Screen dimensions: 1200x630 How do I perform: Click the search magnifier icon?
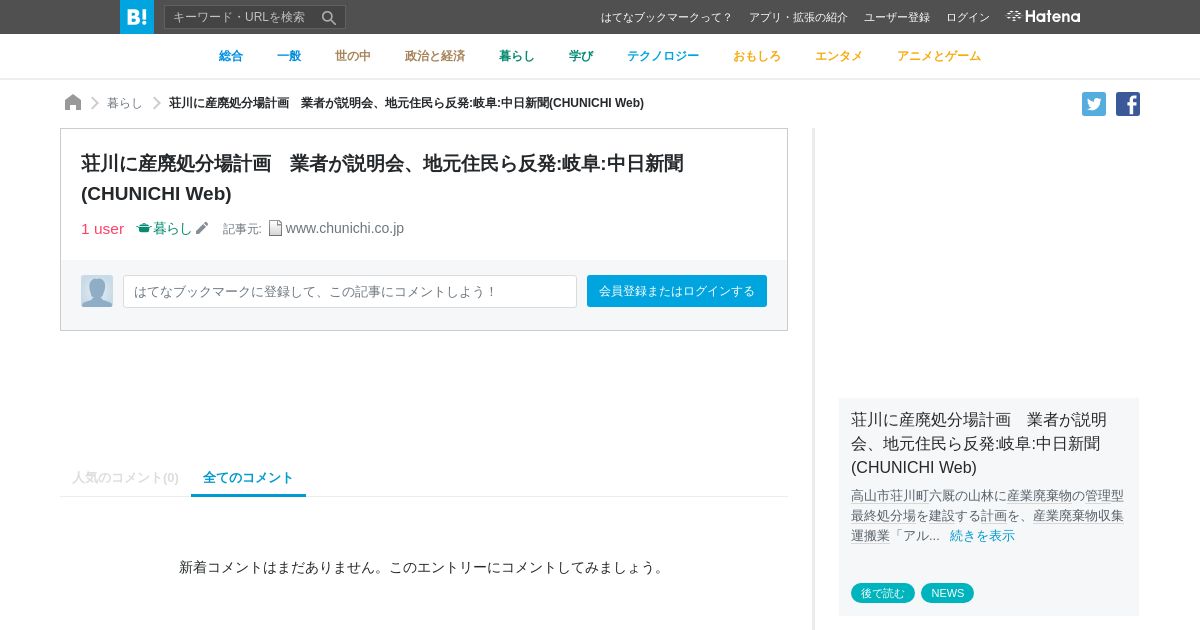coord(329,18)
